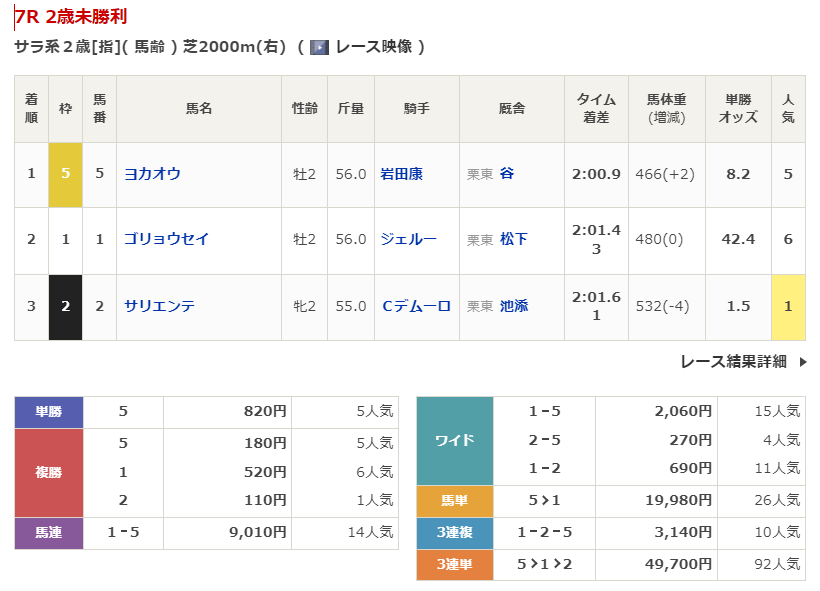Open horse ヨカオウ profile link
Viewport: 820px width, 591px height.
152,174
